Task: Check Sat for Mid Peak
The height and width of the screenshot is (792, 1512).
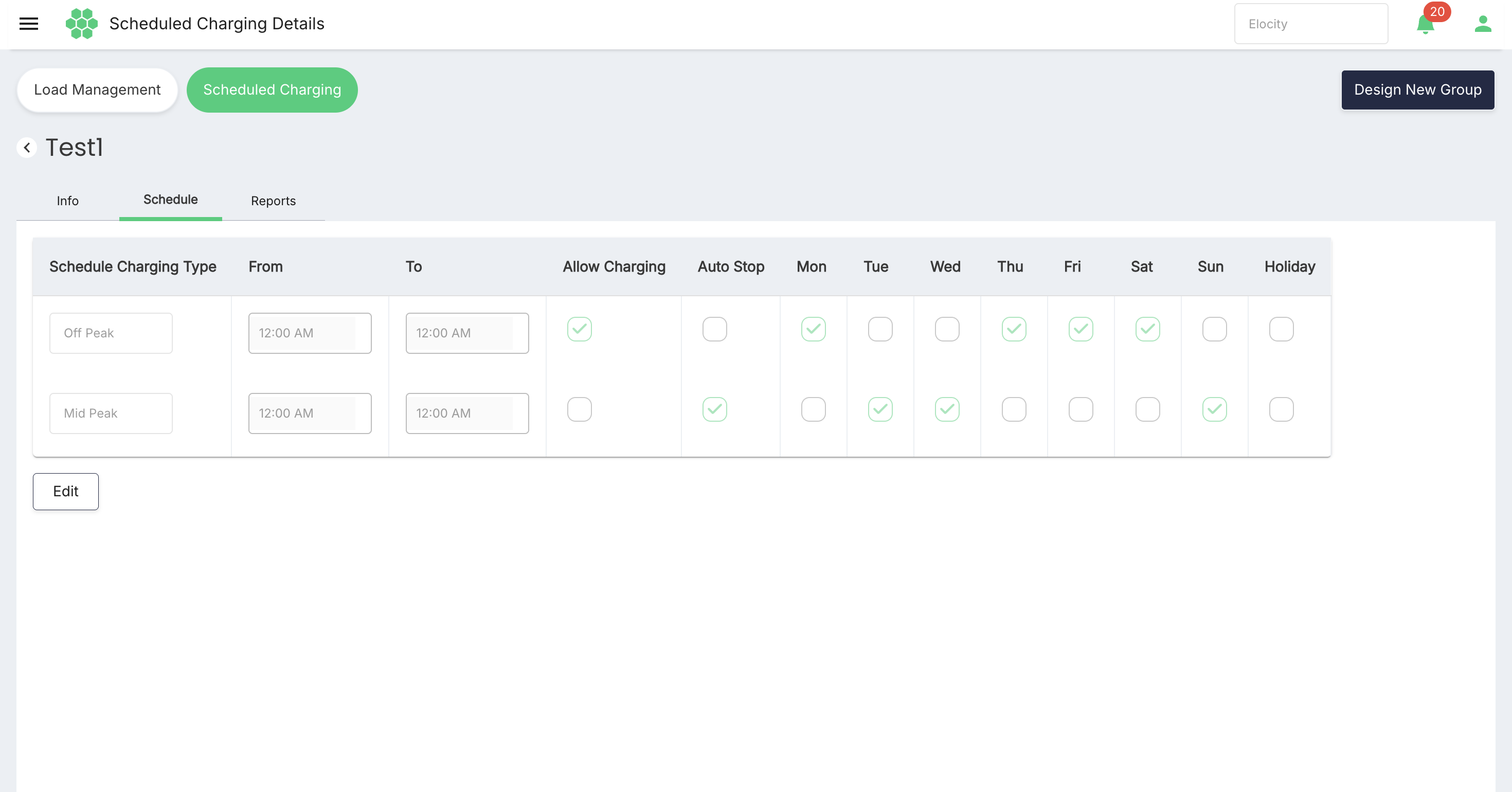Action: coord(1147,409)
